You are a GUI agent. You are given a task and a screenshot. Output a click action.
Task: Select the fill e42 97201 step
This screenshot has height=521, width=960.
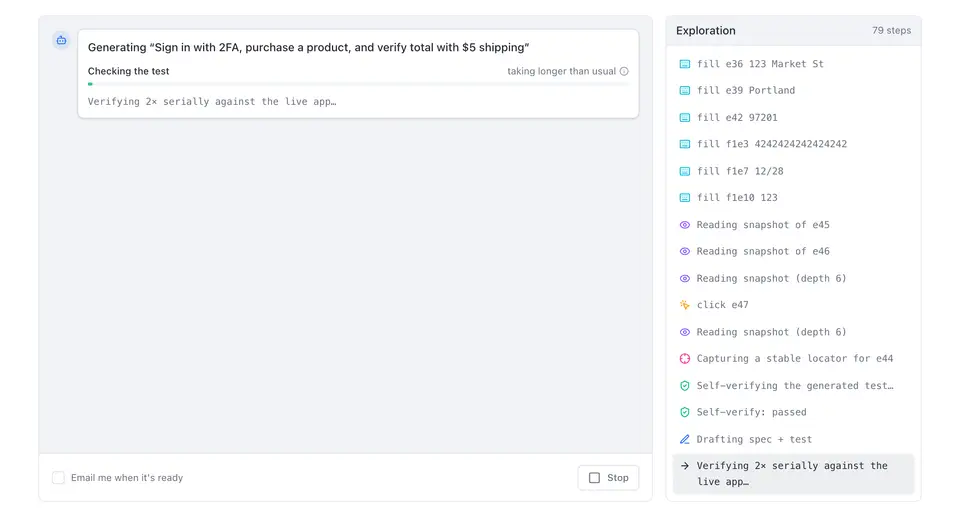pyautogui.click(x=793, y=118)
